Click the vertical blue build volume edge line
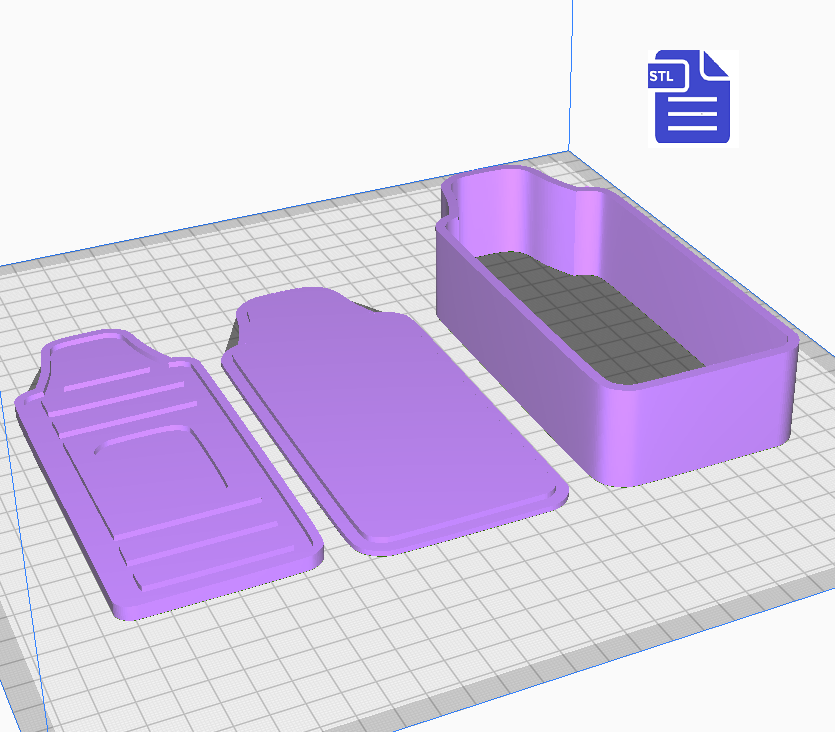 click(571, 70)
